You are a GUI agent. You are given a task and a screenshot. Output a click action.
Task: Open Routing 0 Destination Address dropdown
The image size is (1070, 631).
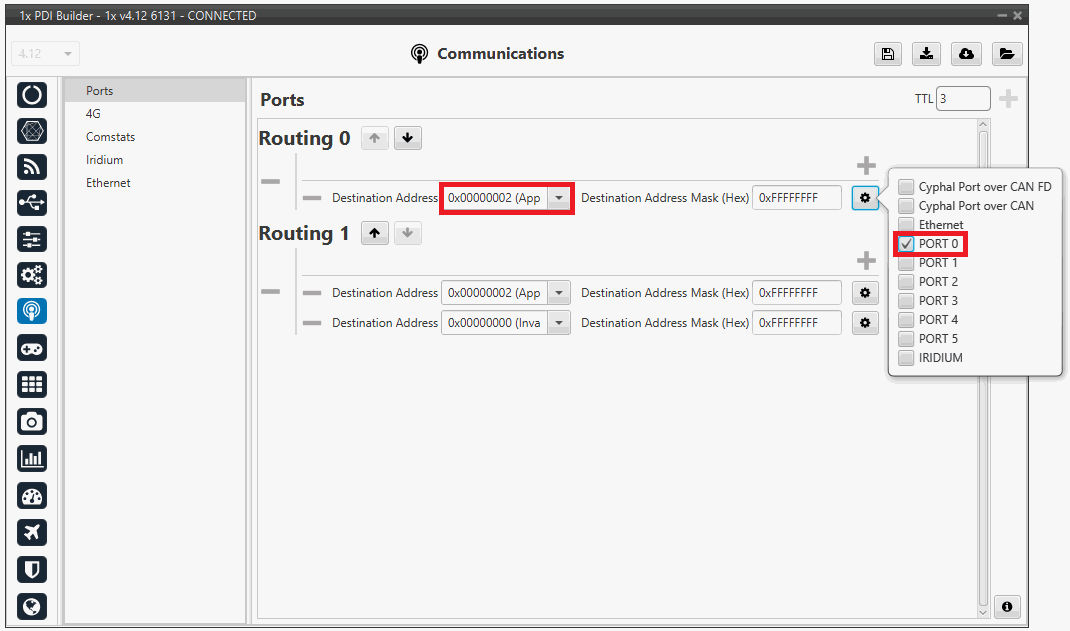[559, 198]
